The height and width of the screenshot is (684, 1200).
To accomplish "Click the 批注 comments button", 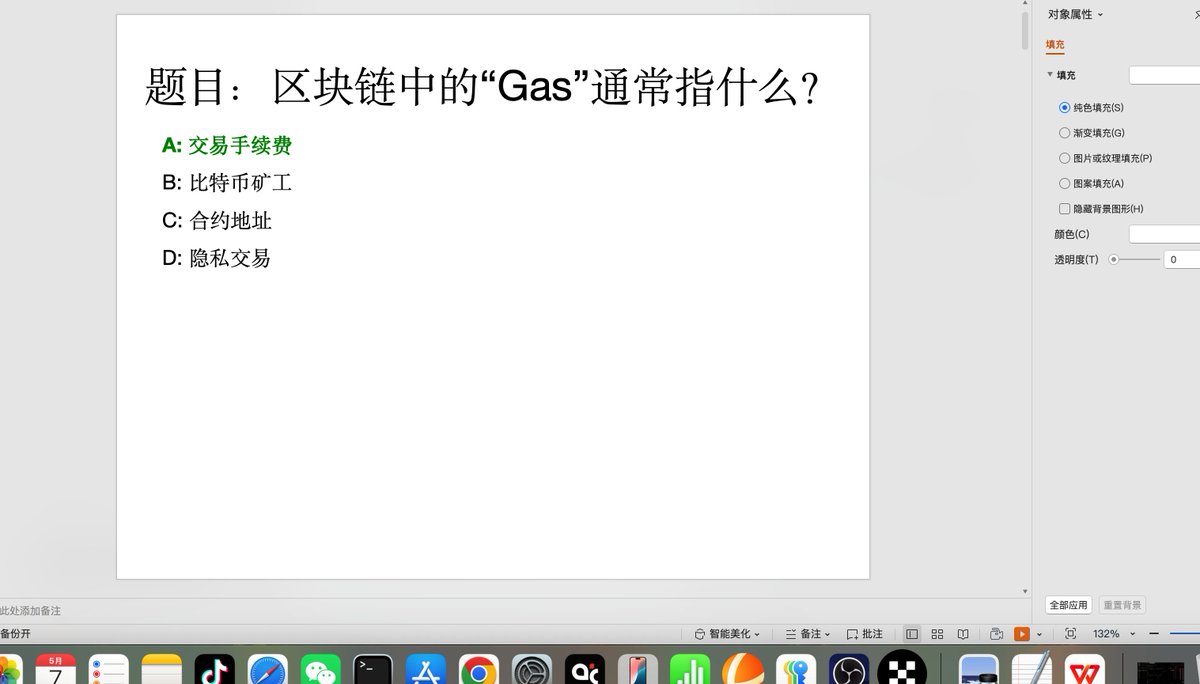I will 865,634.
